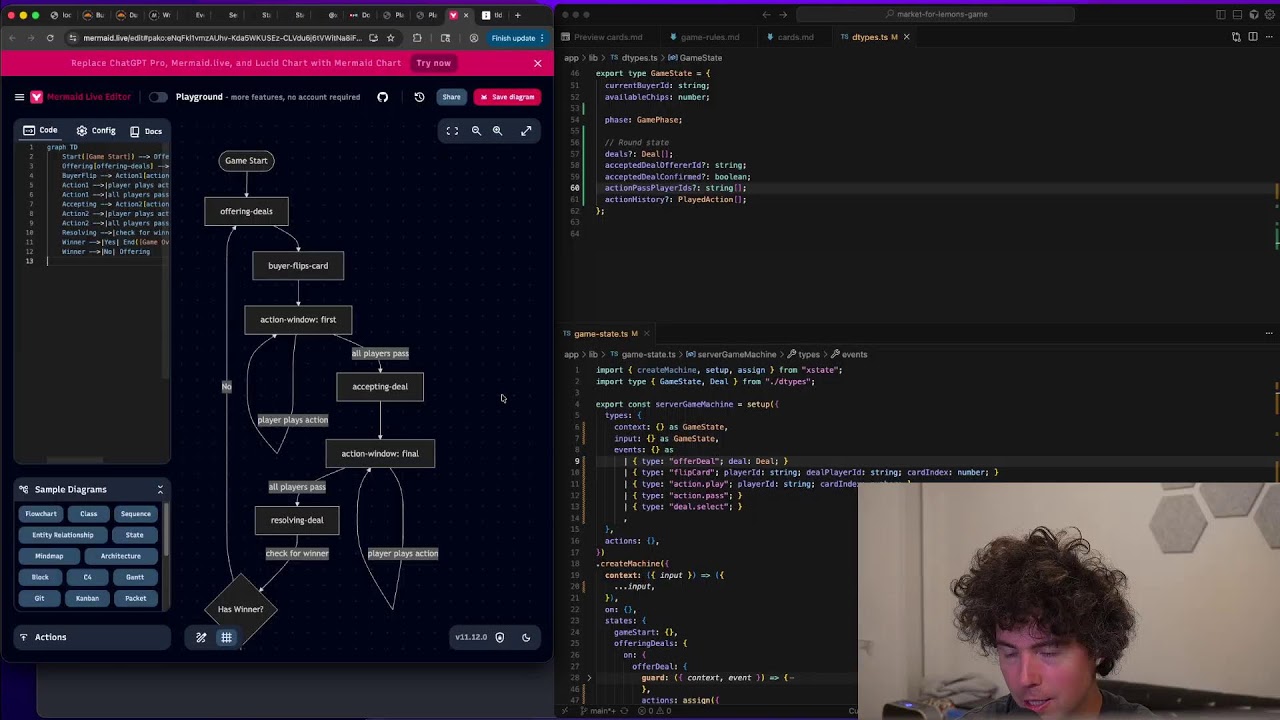This screenshot has height=720, width=1280.
Task: Switch to the Config tab
Action: (96, 131)
